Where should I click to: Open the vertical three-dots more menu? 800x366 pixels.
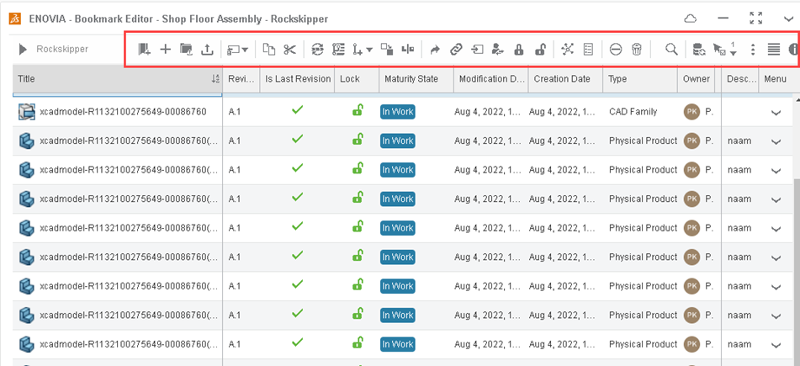tap(753, 50)
